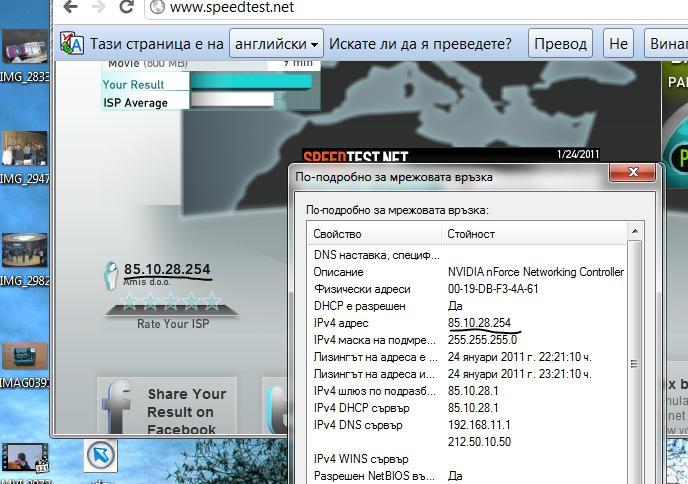
Task: Click the translate icon in the translation bar
Action: [72, 44]
